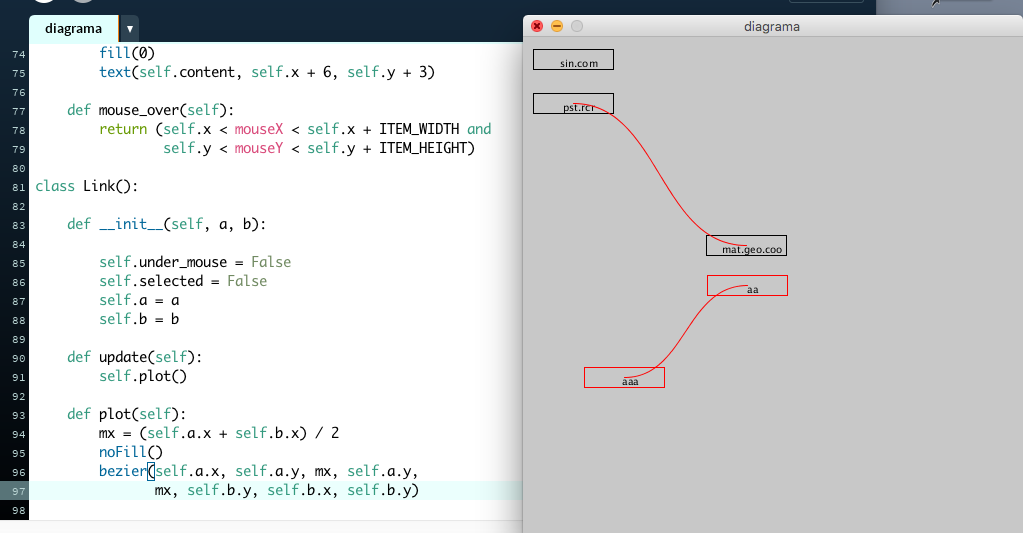Close the diagrama sketch window

point(537,27)
